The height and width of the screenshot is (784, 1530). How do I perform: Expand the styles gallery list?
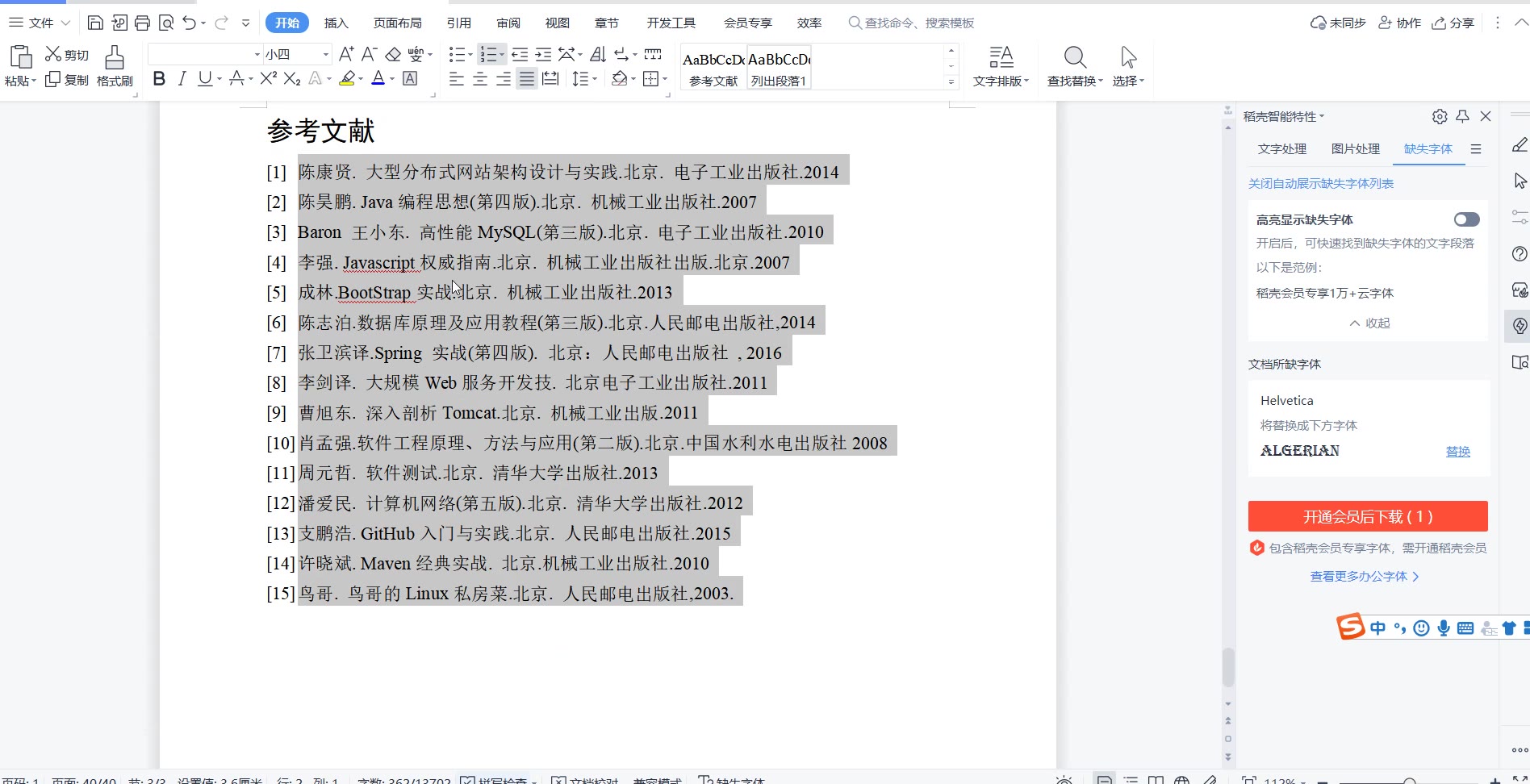[951, 81]
